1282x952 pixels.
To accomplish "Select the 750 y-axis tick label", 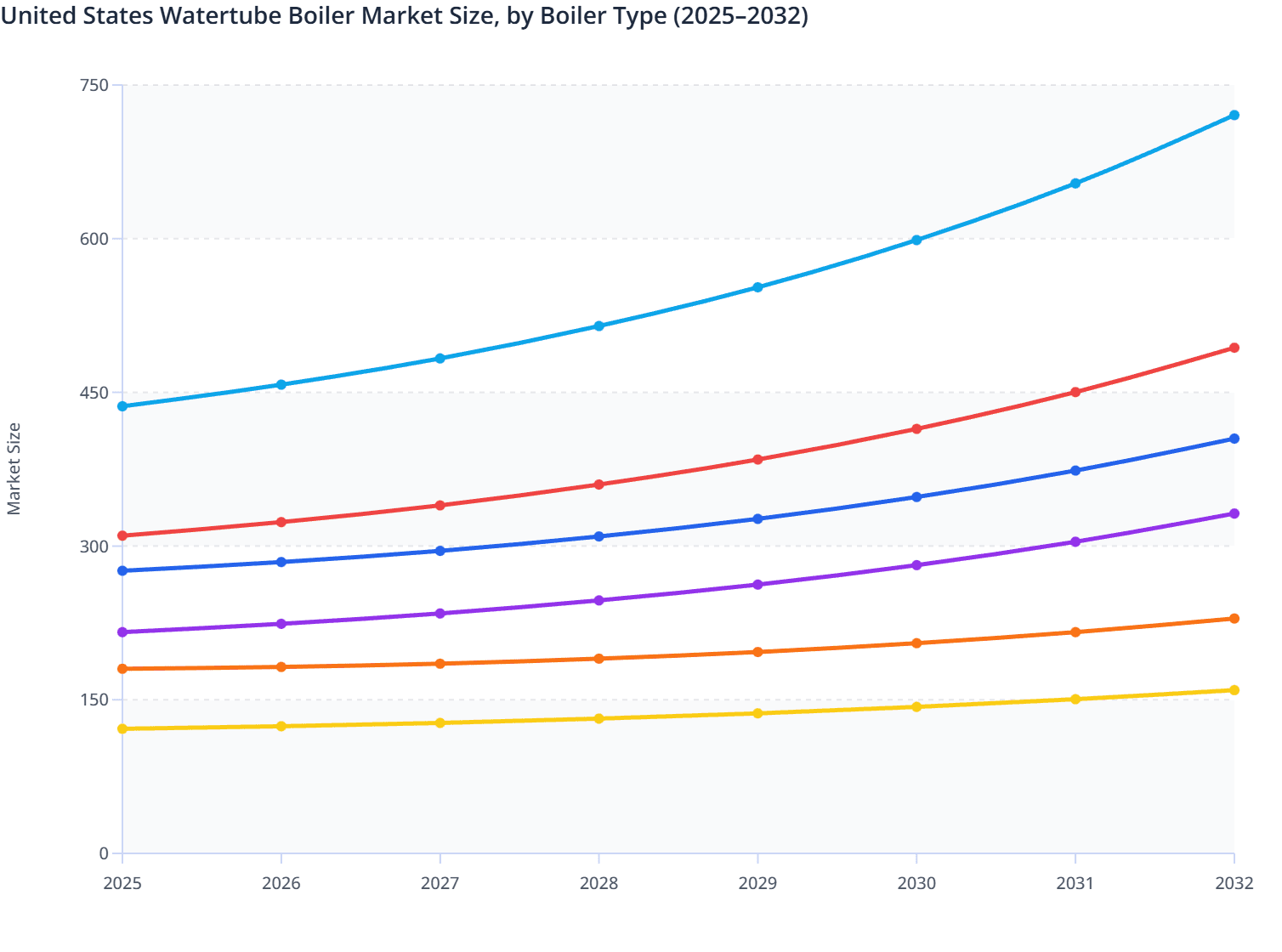I will coord(94,85).
